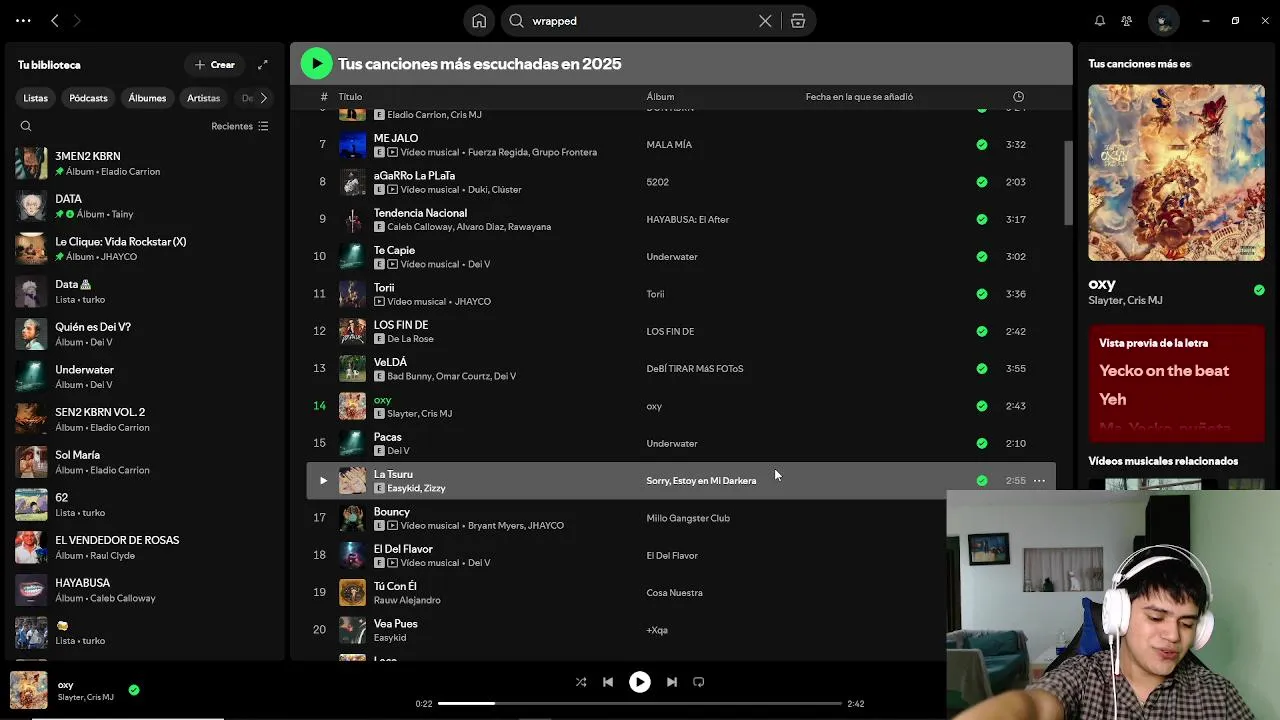Open Rauw Alejandro artist link

407,600
